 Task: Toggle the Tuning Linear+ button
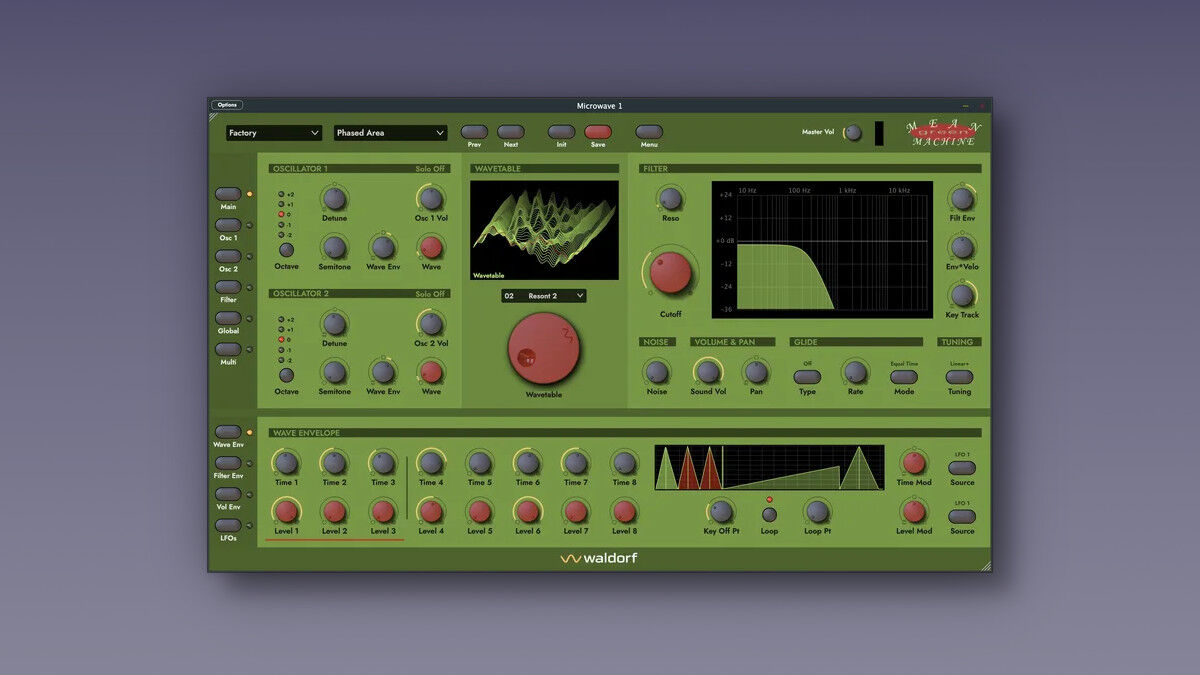click(x=959, y=377)
